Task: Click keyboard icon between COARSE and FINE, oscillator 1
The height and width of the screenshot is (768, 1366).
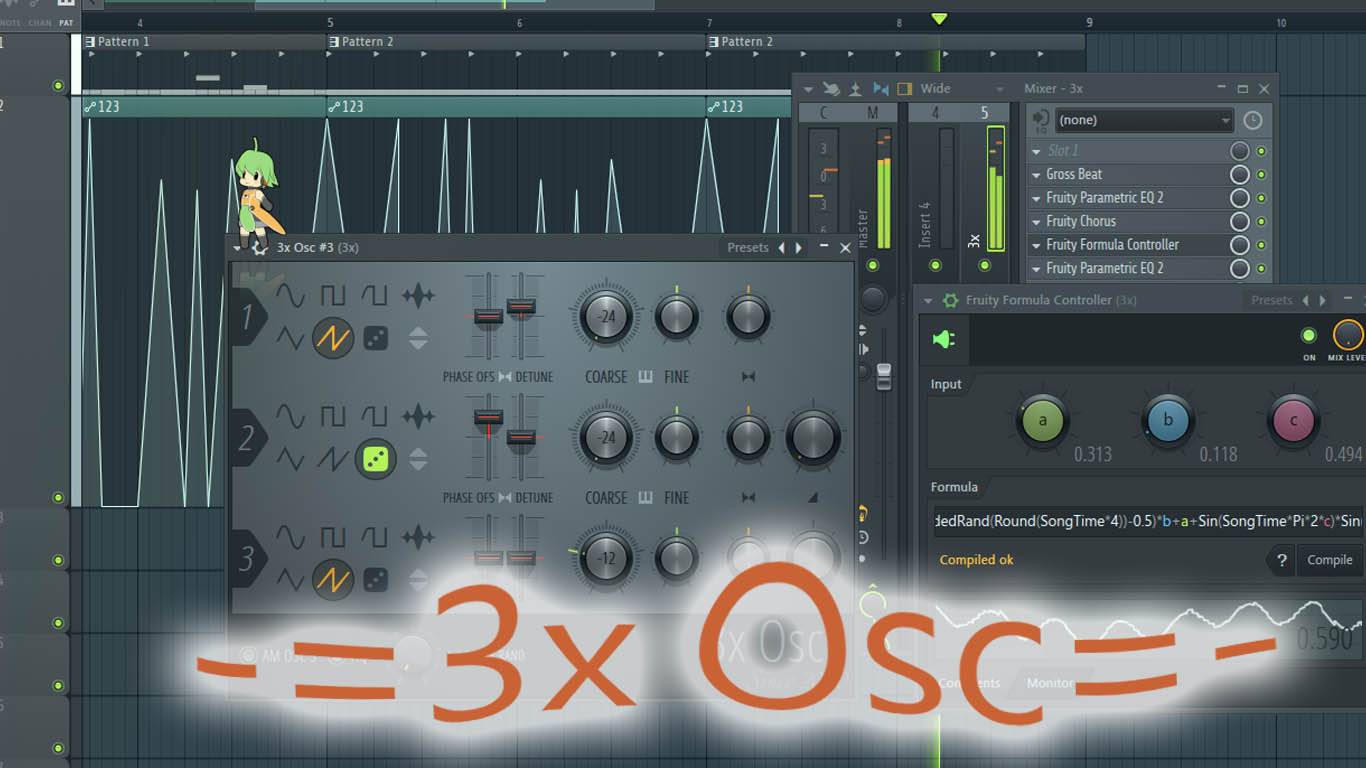Action: pyautogui.click(x=645, y=377)
